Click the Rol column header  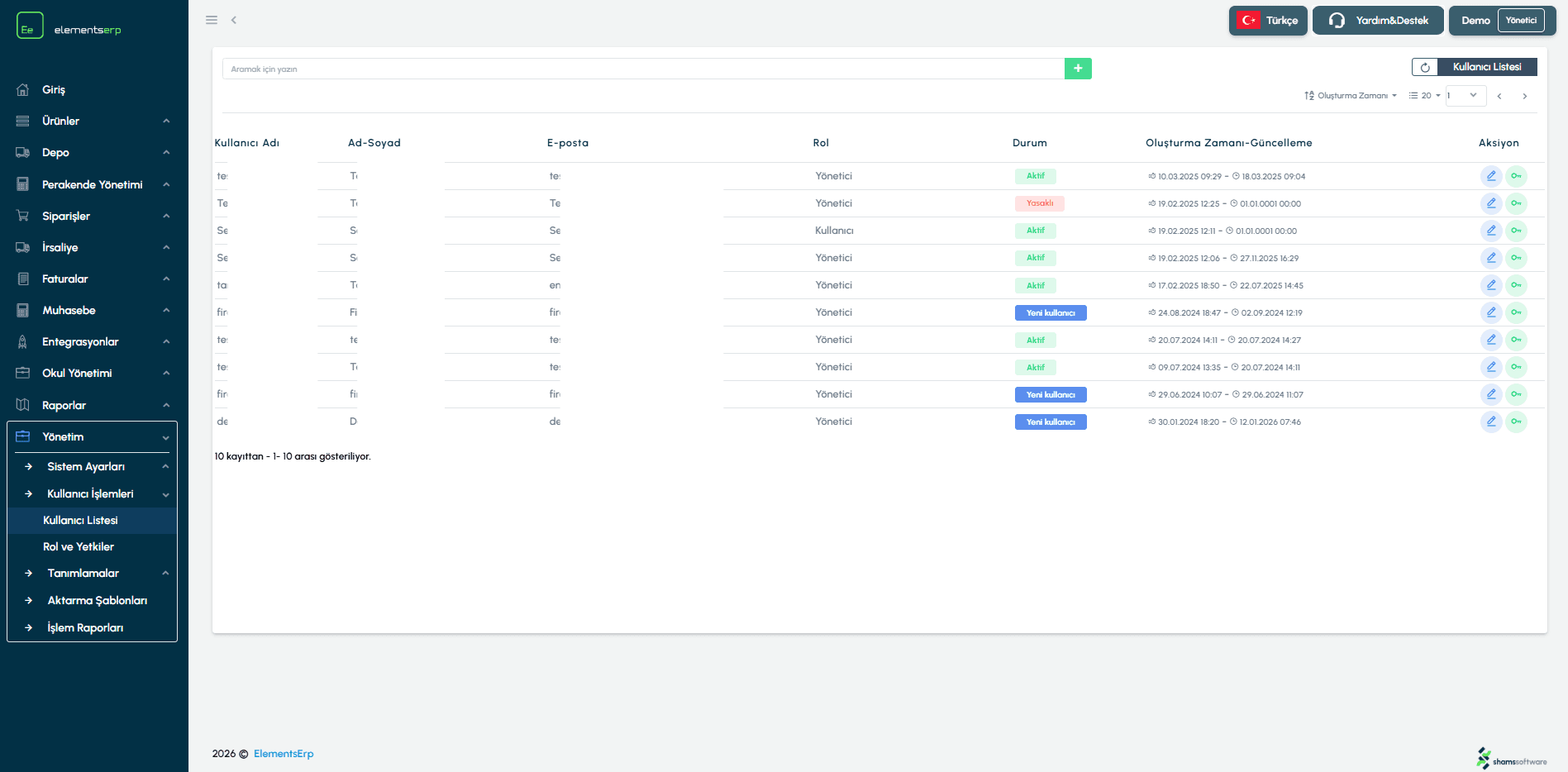pyautogui.click(x=821, y=143)
